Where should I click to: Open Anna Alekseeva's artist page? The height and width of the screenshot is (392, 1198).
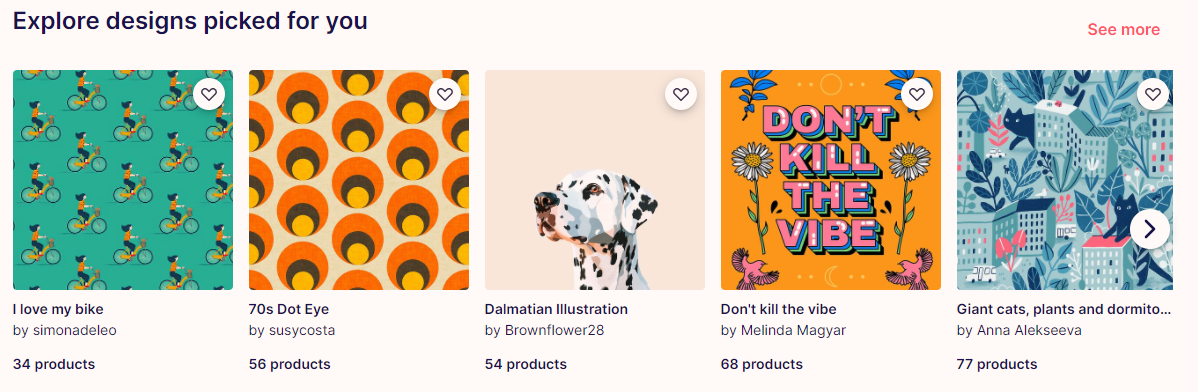point(1019,331)
